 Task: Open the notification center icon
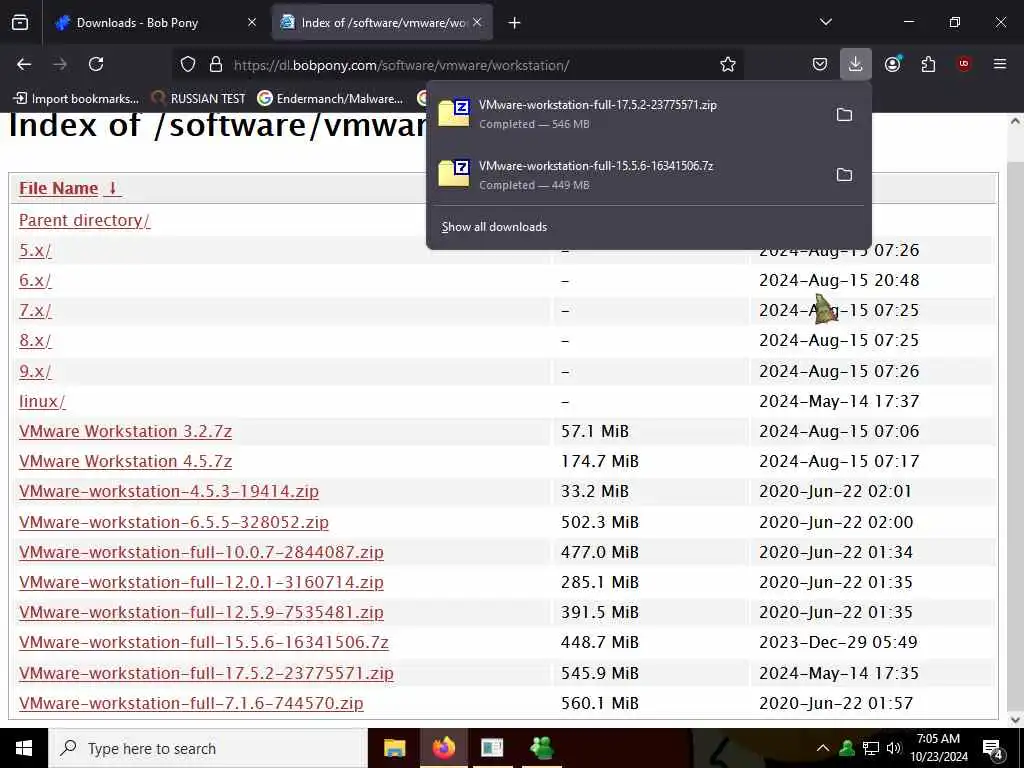click(993, 749)
